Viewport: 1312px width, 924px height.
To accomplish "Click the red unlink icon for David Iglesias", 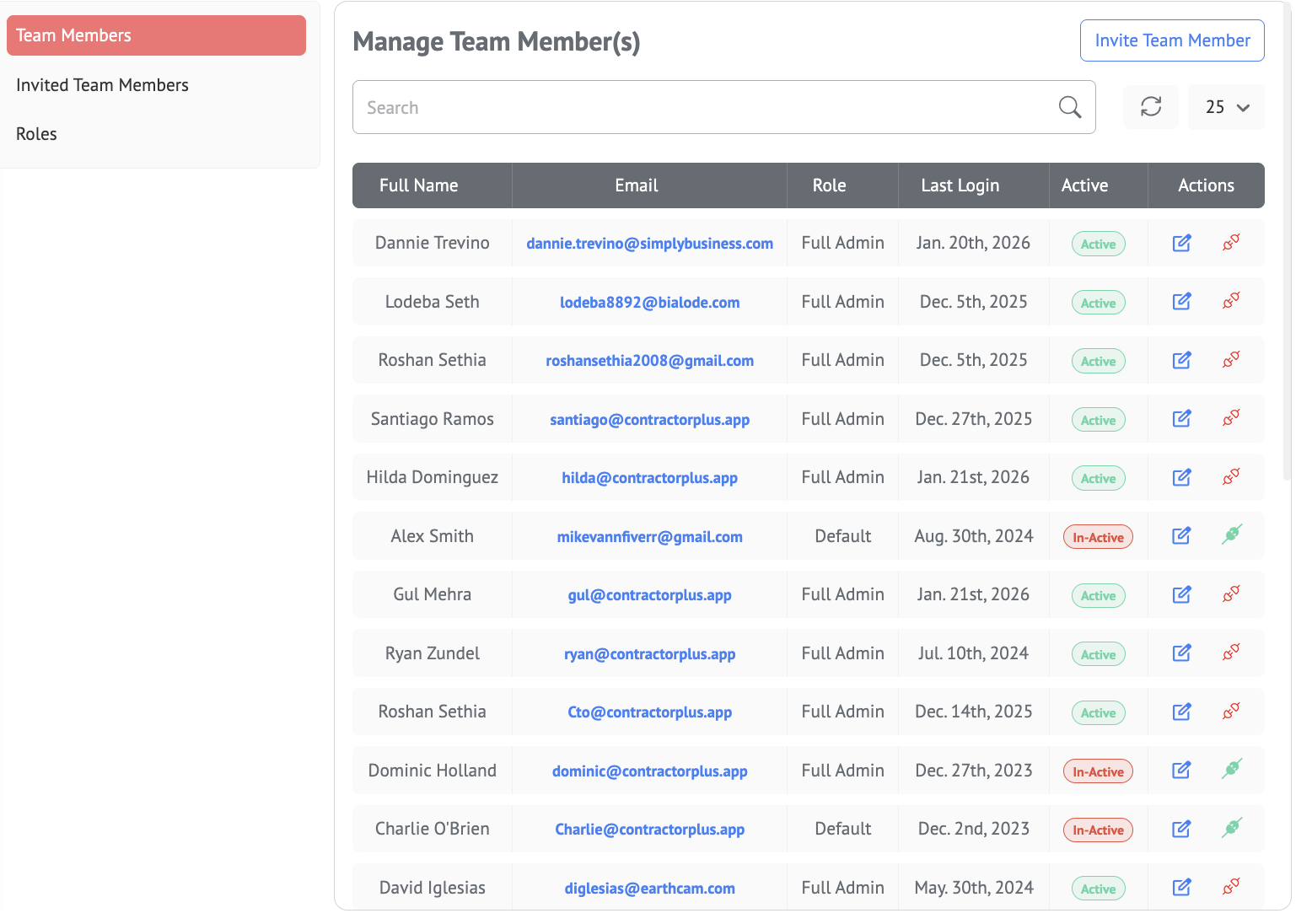I will click(x=1231, y=887).
